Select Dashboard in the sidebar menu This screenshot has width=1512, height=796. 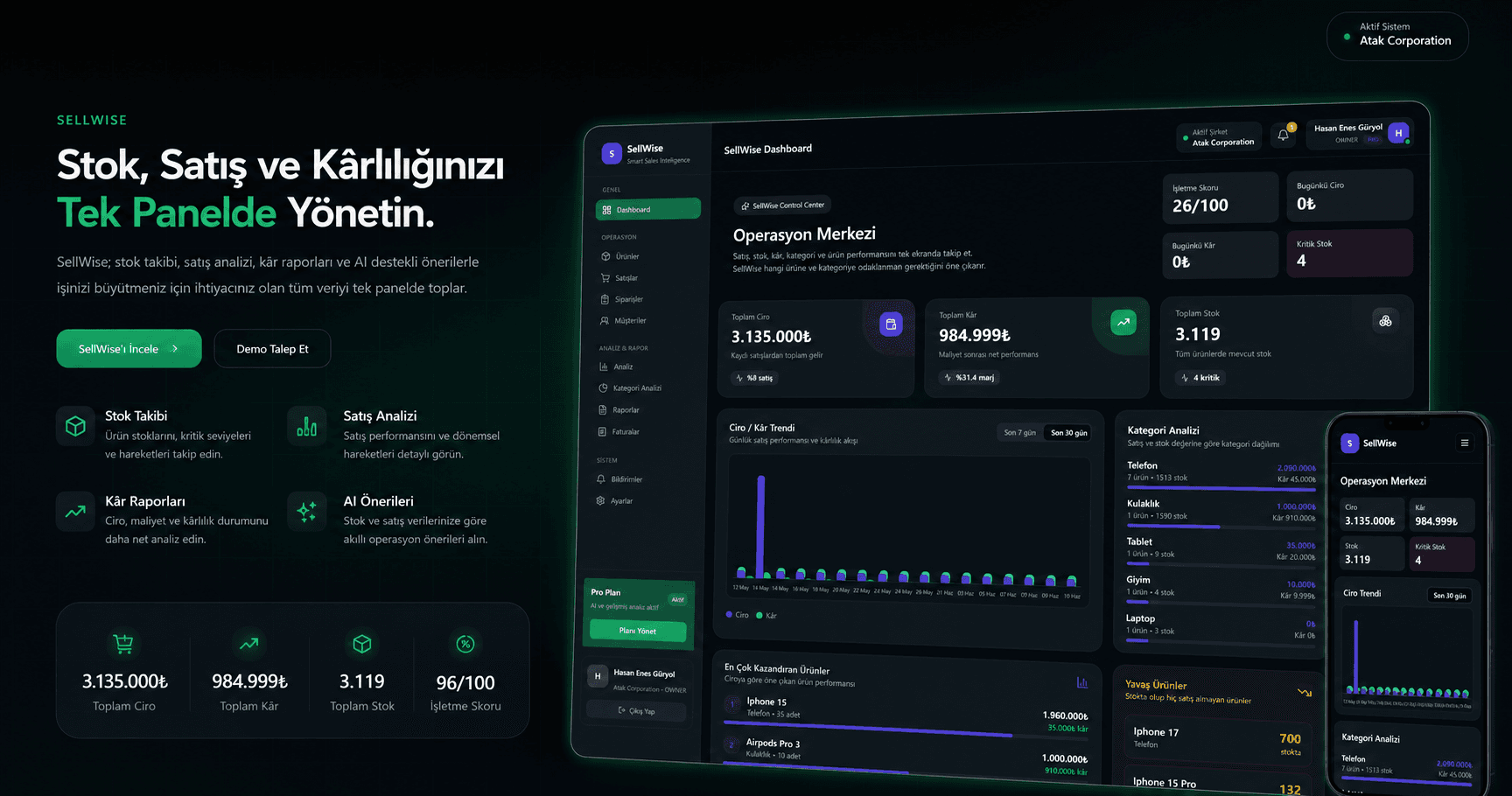click(647, 210)
